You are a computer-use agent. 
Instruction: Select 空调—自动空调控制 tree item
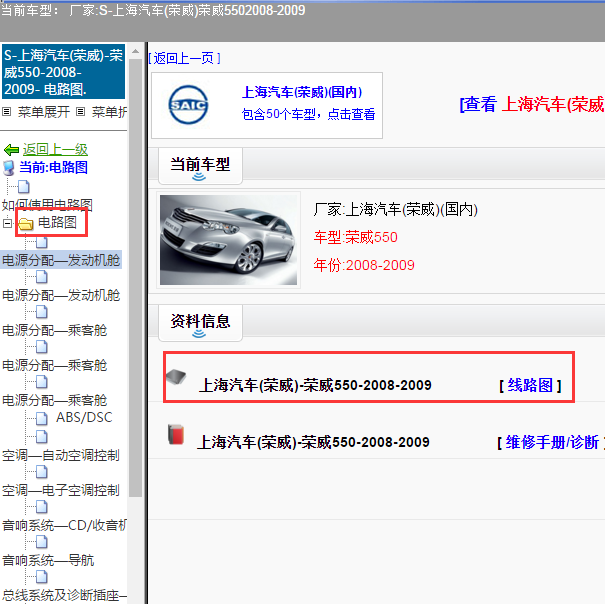(61, 455)
